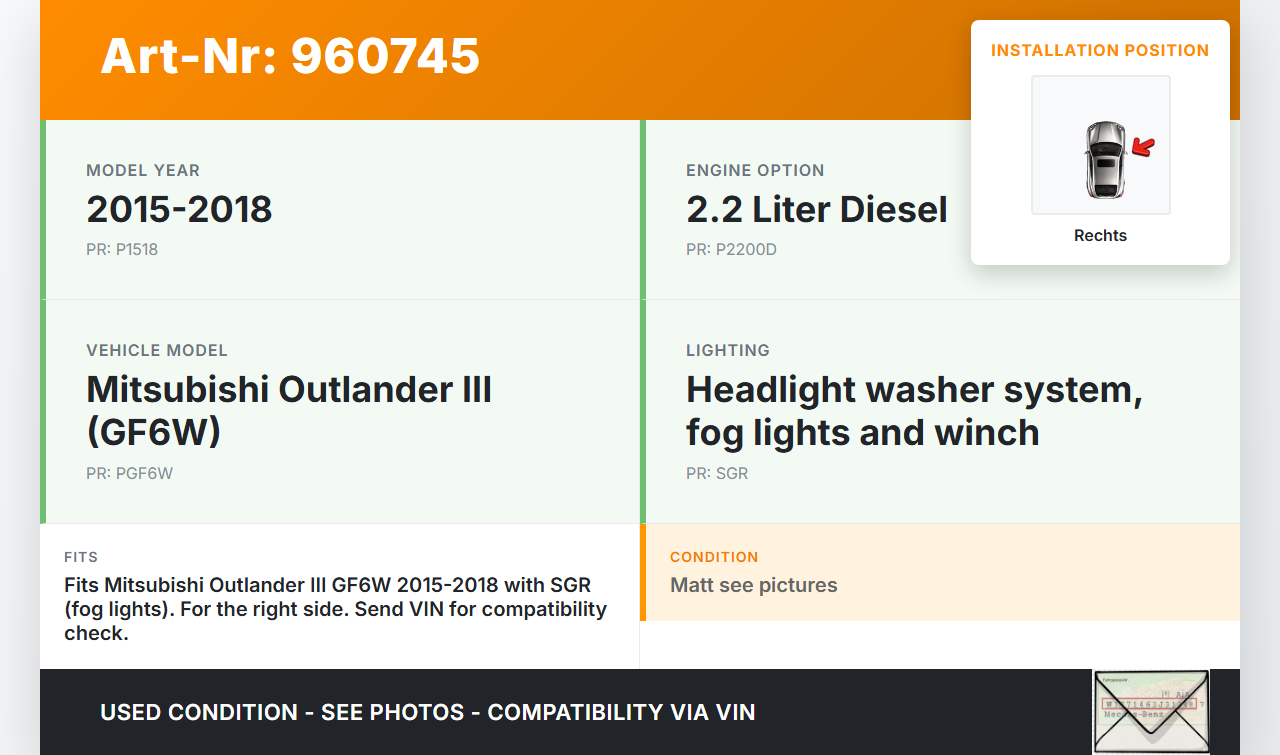Image resolution: width=1280 pixels, height=755 pixels.
Task: Select the Art-Nr: 960745 heading
Action: point(290,56)
